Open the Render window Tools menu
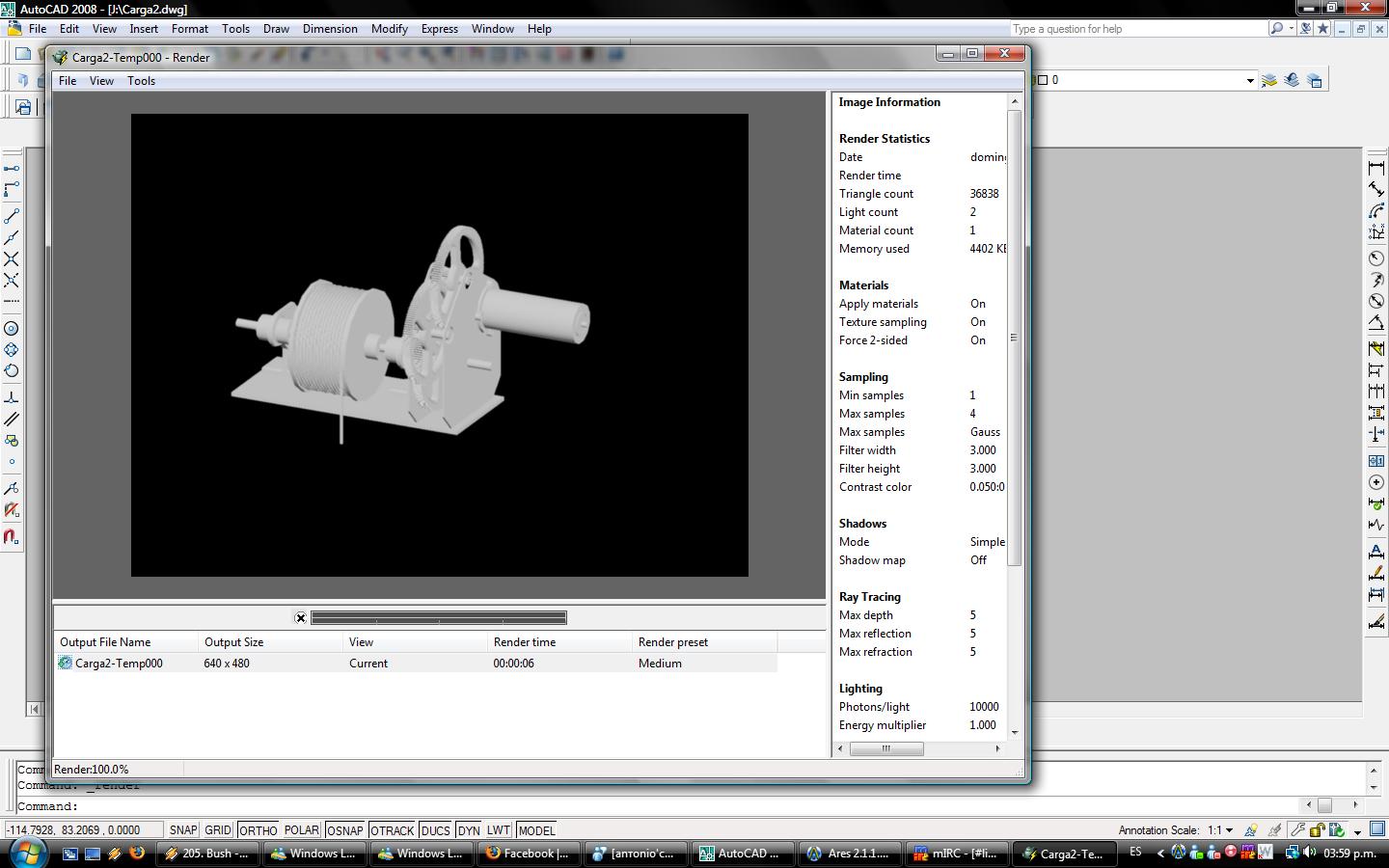The height and width of the screenshot is (868, 1389). click(x=141, y=81)
